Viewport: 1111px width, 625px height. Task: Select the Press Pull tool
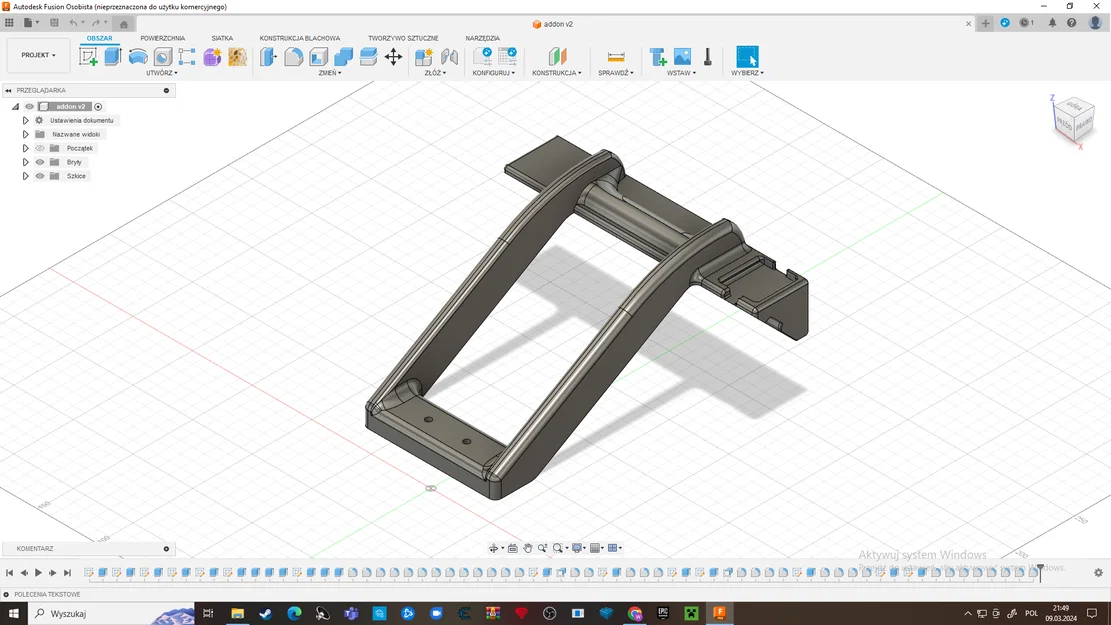pyautogui.click(x=269, y=57)
